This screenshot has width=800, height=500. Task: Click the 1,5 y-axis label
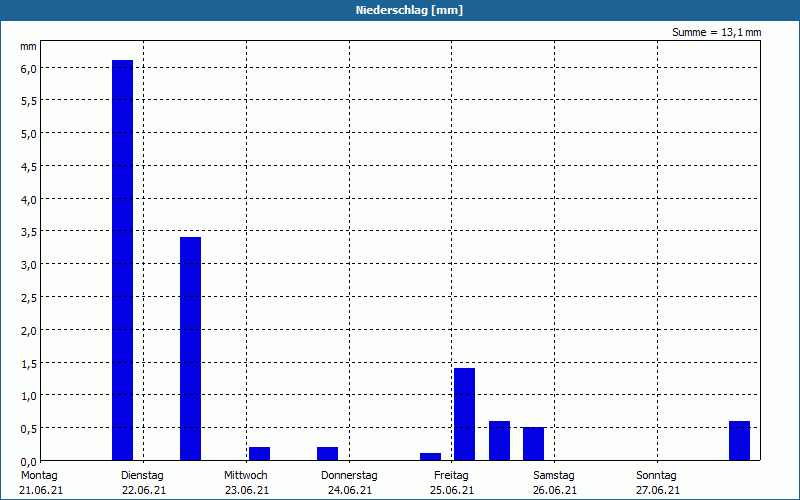click(x=29, y=363)
